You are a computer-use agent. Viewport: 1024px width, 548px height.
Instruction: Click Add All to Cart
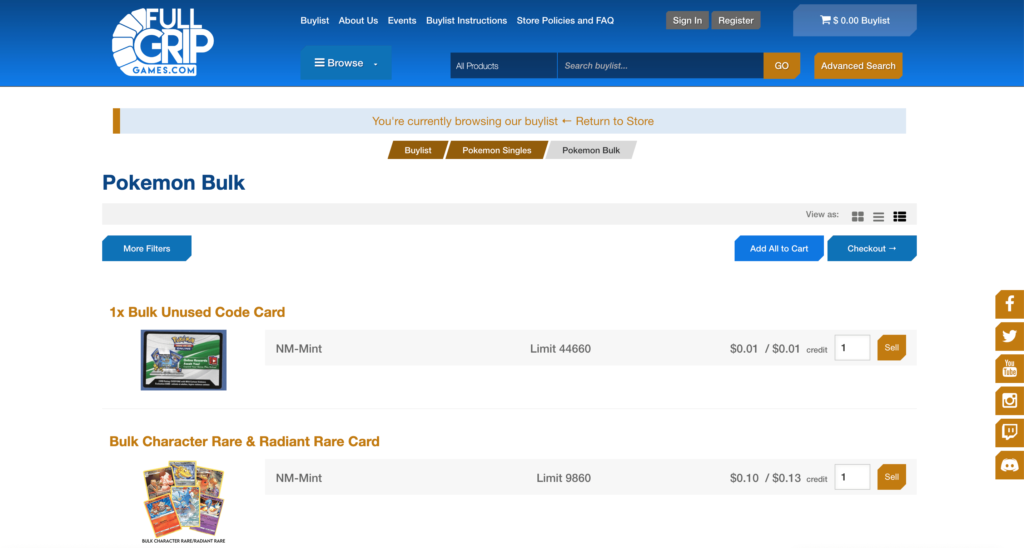click(x=779, y=248)
